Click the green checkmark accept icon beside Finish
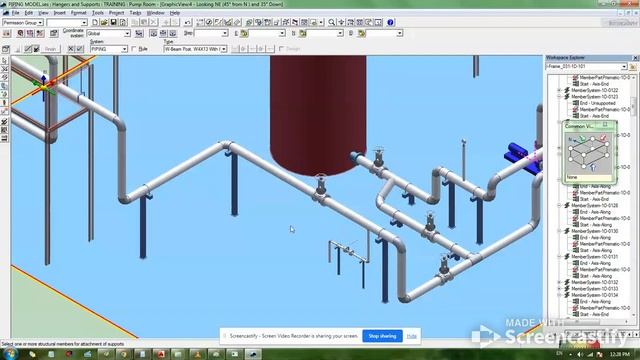Viewport: 640px width, 360px height. (80, 49)
